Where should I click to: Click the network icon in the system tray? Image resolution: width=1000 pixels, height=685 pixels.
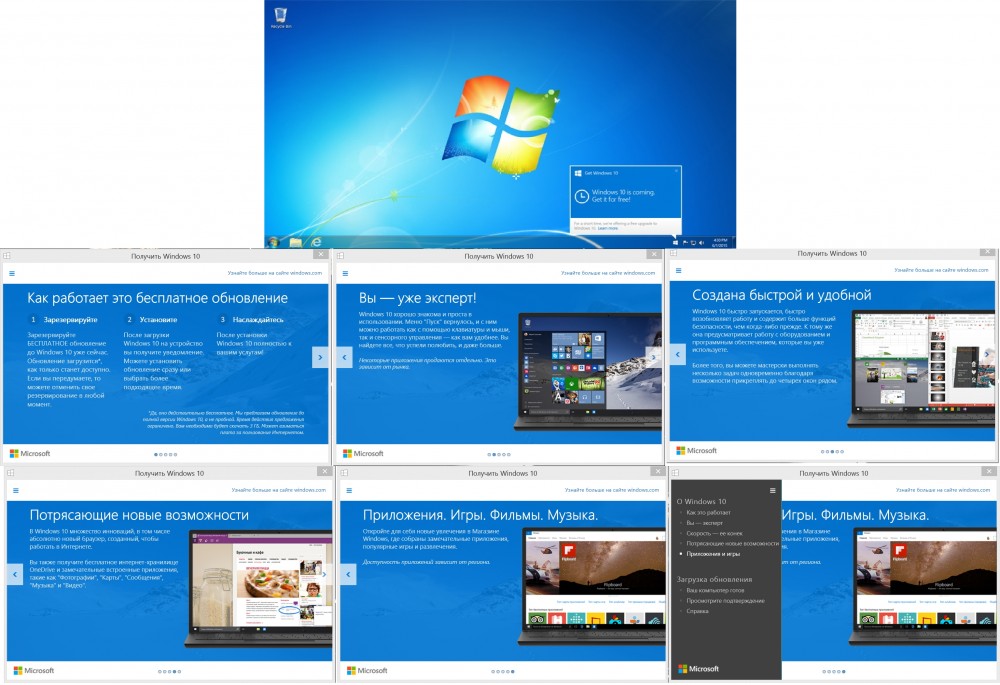[x=694, y=242]
